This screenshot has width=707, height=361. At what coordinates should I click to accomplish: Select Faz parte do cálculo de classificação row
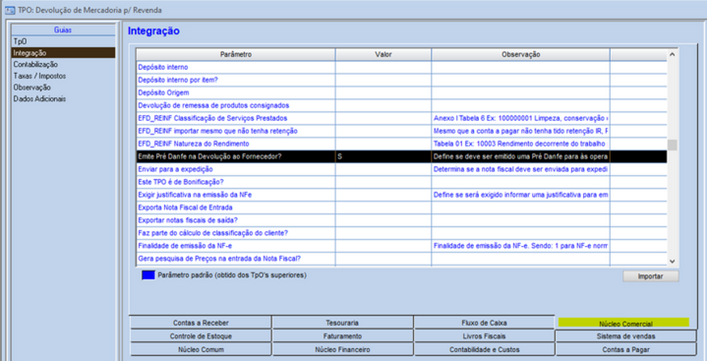coord(401,233)
